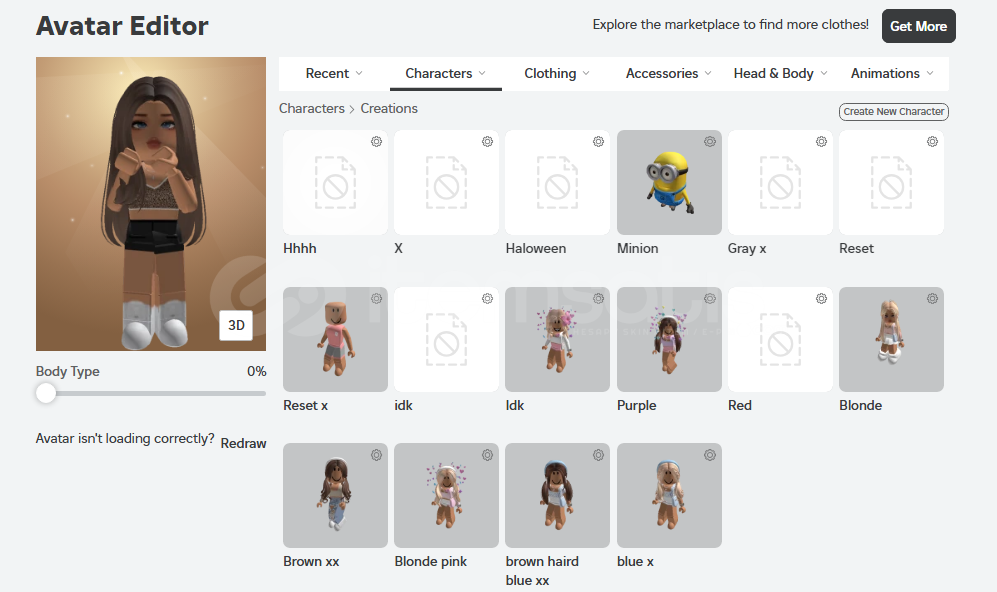
Task: Click the Get More button
Action: (x=918, y=26)
